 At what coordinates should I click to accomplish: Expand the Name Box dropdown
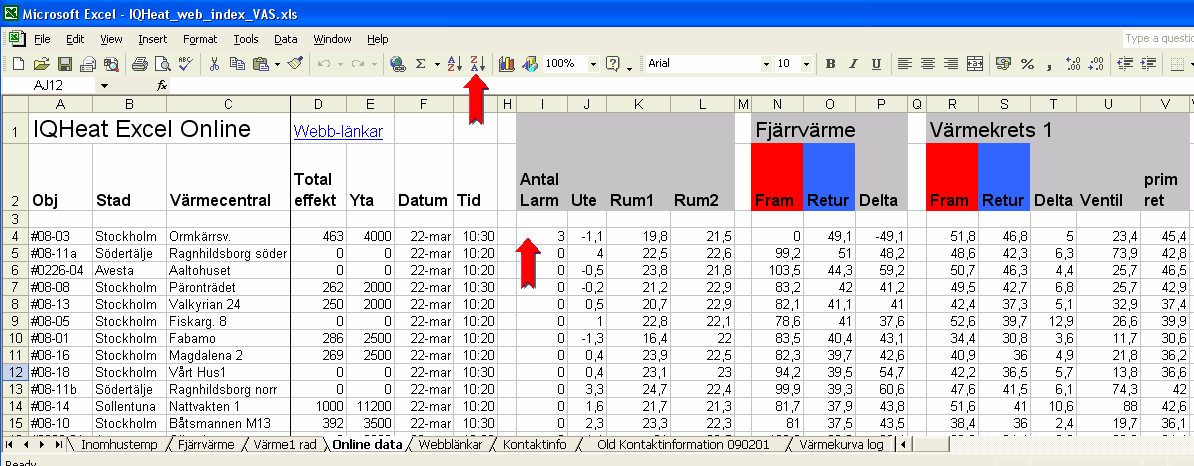point(104,86)
